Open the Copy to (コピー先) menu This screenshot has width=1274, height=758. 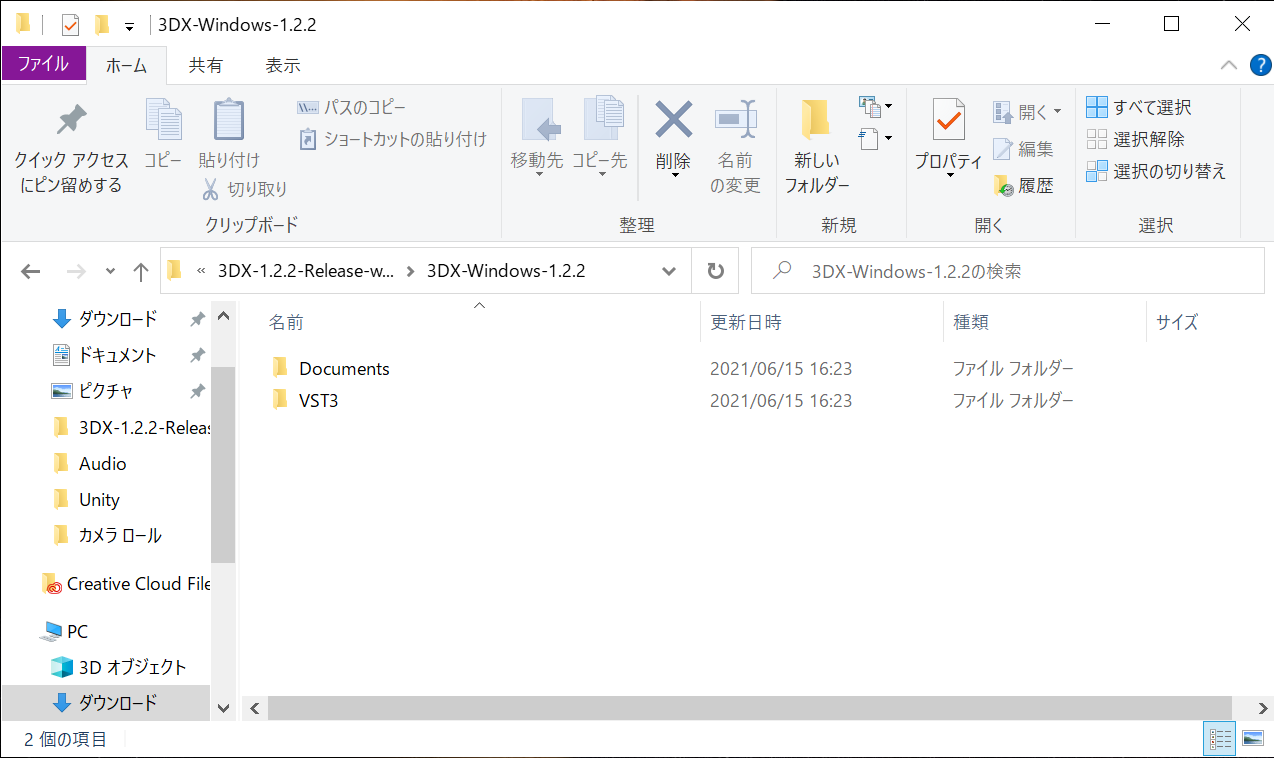pos(601,139)
